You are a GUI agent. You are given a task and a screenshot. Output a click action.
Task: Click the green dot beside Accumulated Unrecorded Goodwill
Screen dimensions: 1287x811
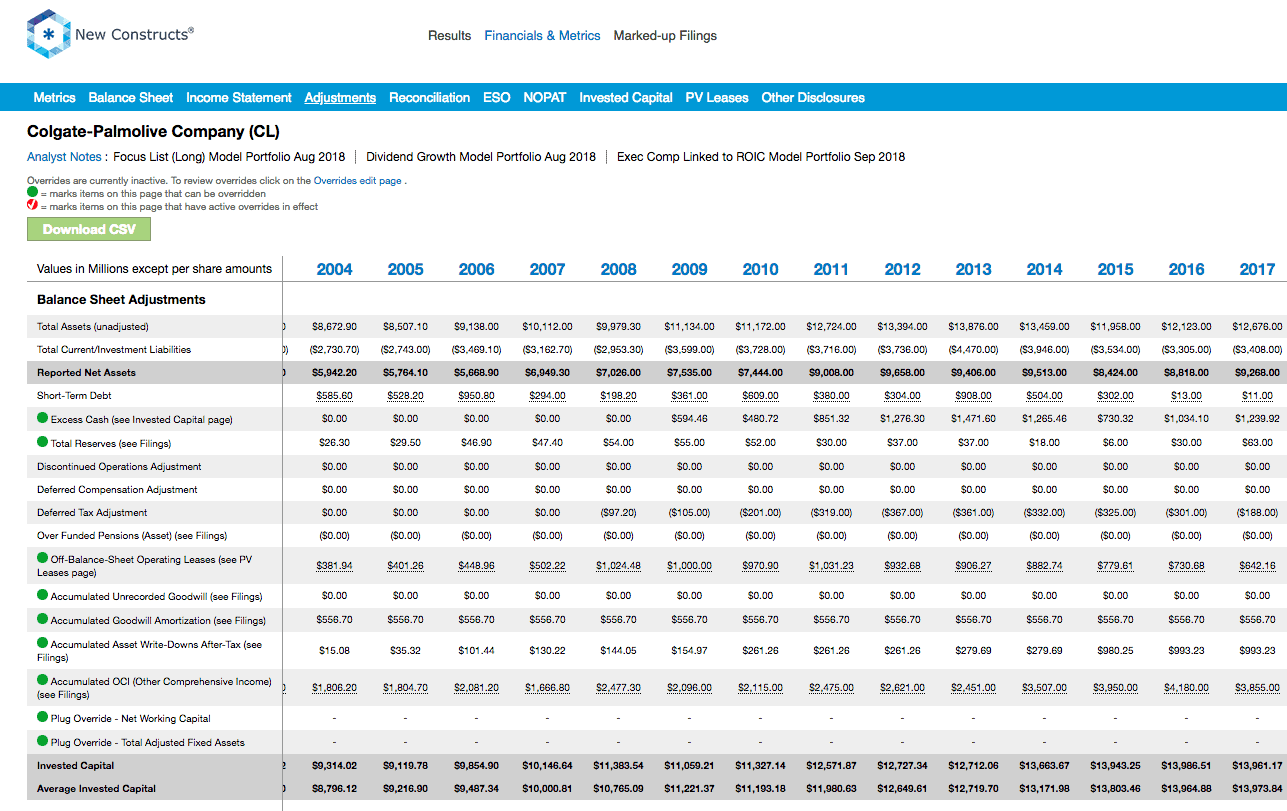coord(43,595)
